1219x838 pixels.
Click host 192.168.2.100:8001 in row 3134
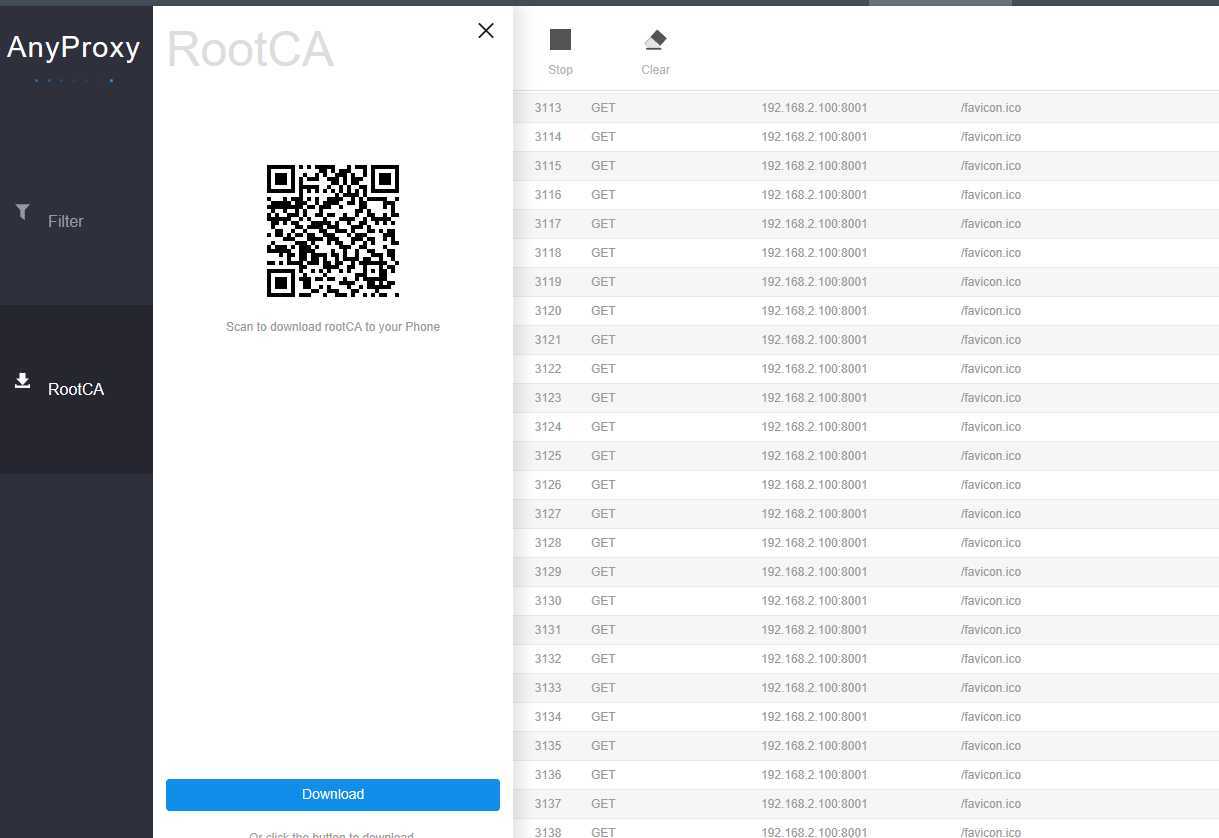tap(814, 717)
